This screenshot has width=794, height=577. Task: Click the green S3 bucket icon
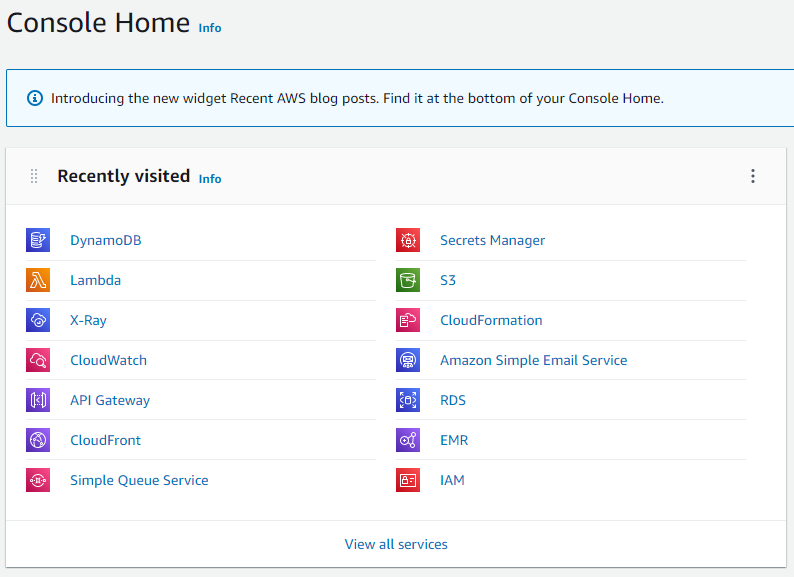point(407,280)
